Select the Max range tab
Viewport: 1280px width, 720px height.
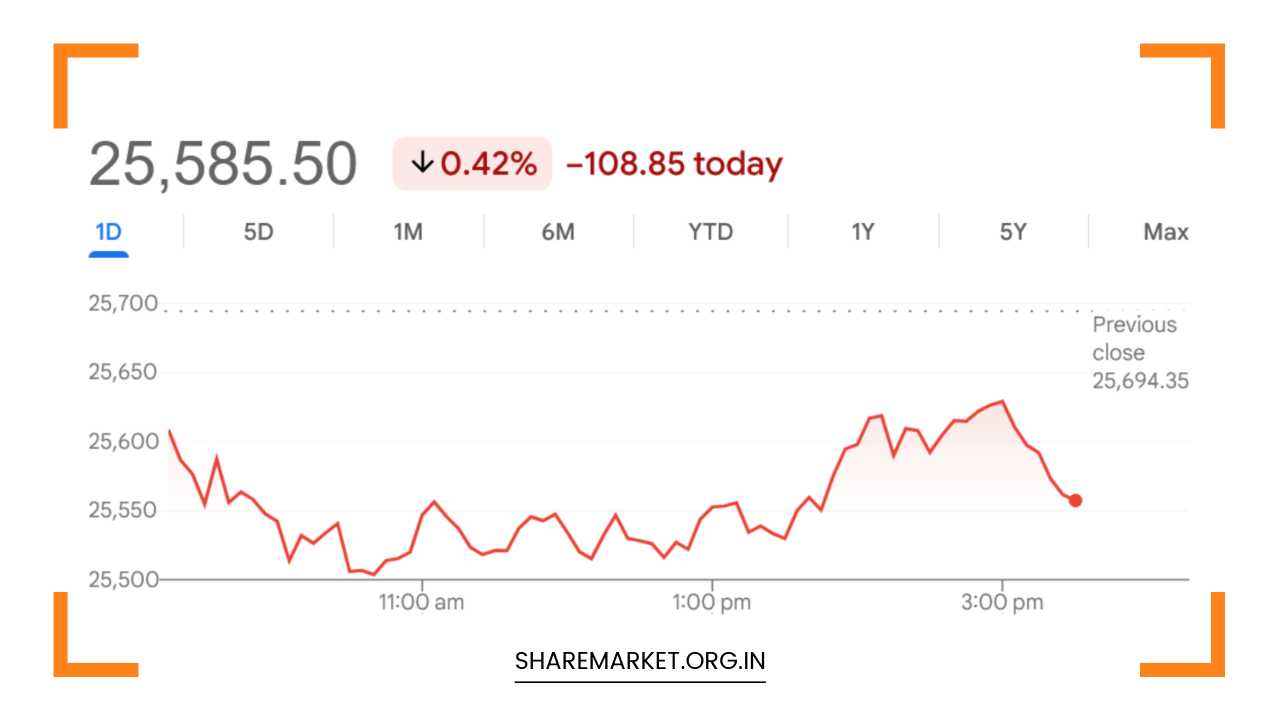(x=1166, y=232)
